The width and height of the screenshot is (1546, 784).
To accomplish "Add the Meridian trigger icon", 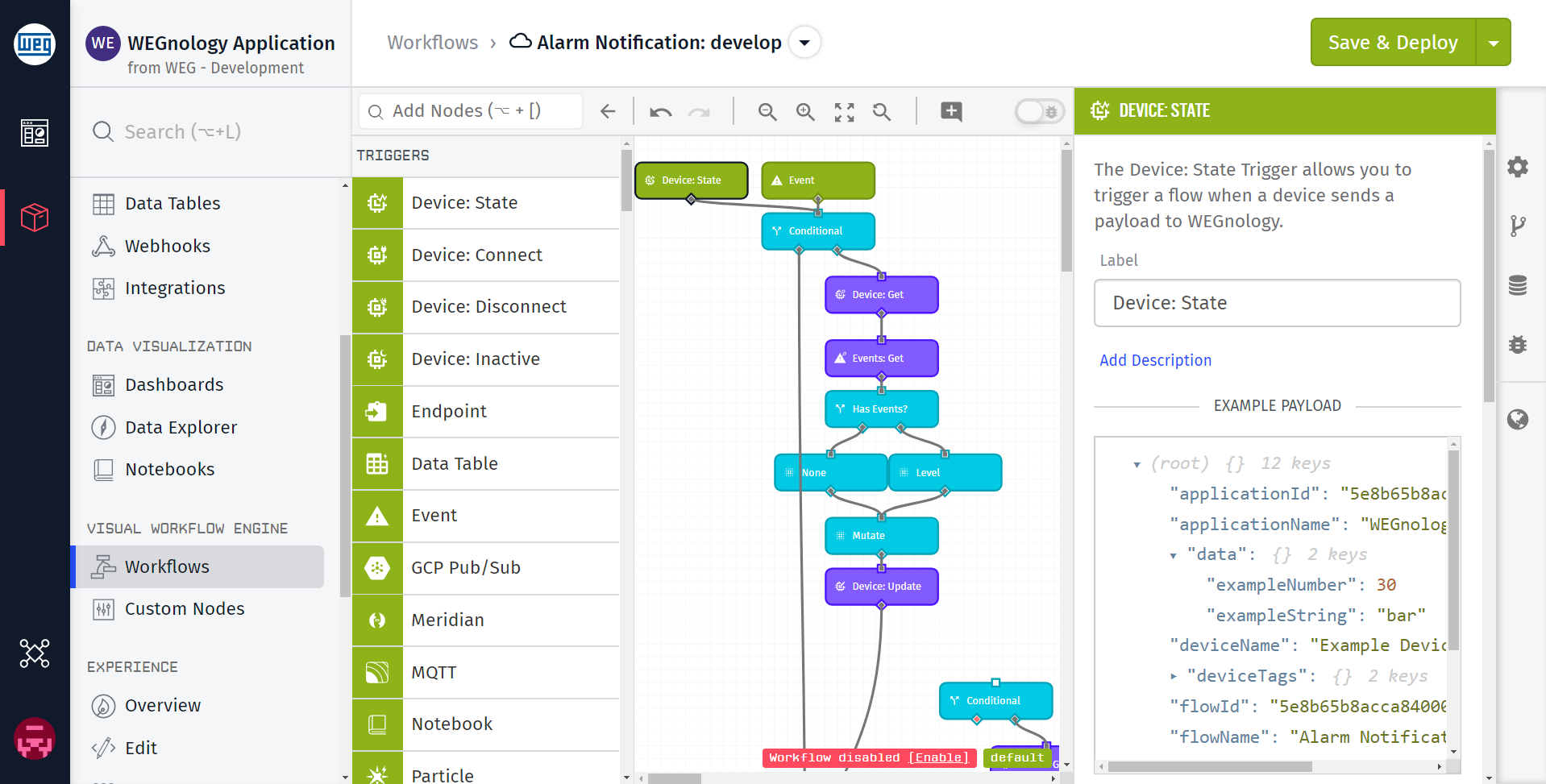I will click(377, 620).
